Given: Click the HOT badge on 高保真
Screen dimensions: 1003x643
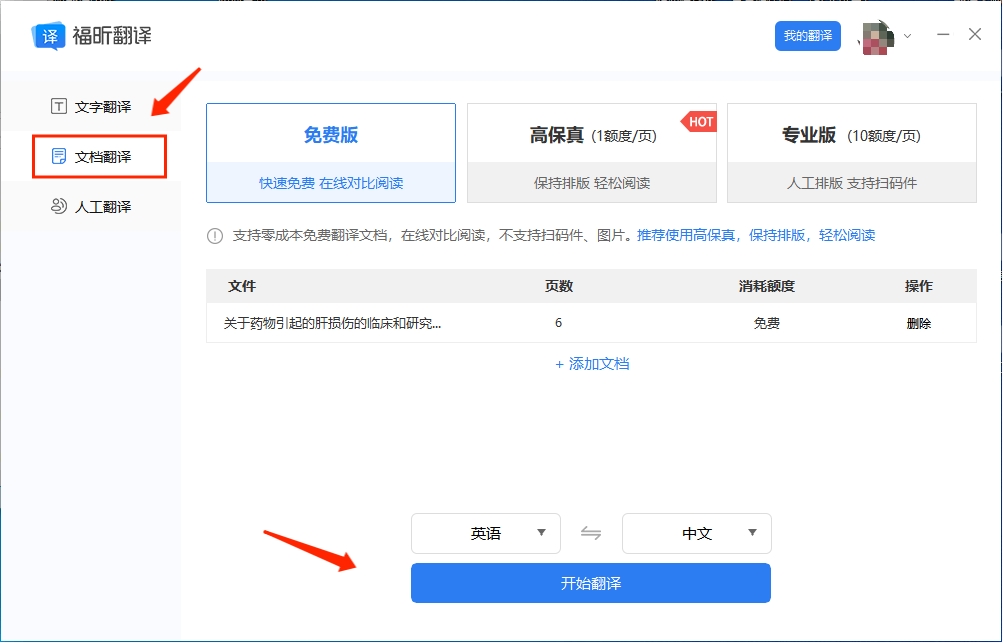Looking at the screenshot, I should click(699, 121).
